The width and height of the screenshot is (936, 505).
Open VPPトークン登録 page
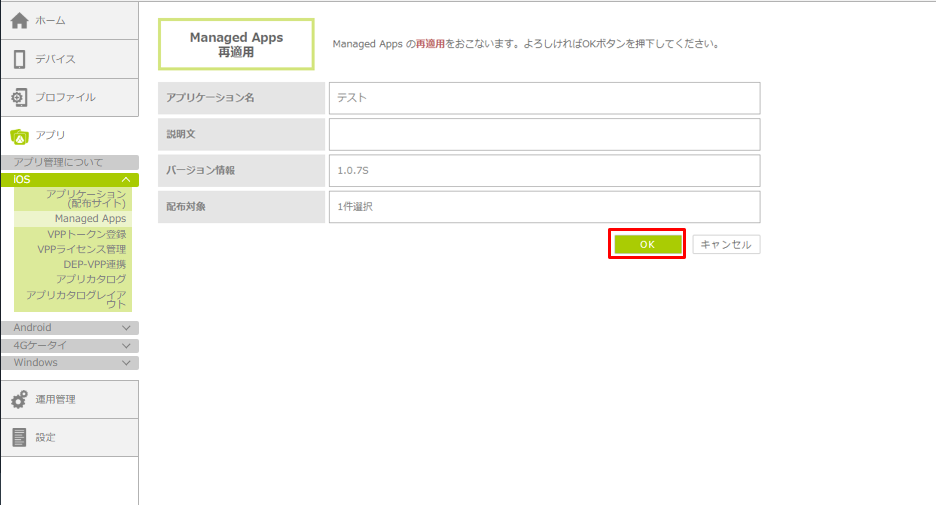[x=86, y=234]
